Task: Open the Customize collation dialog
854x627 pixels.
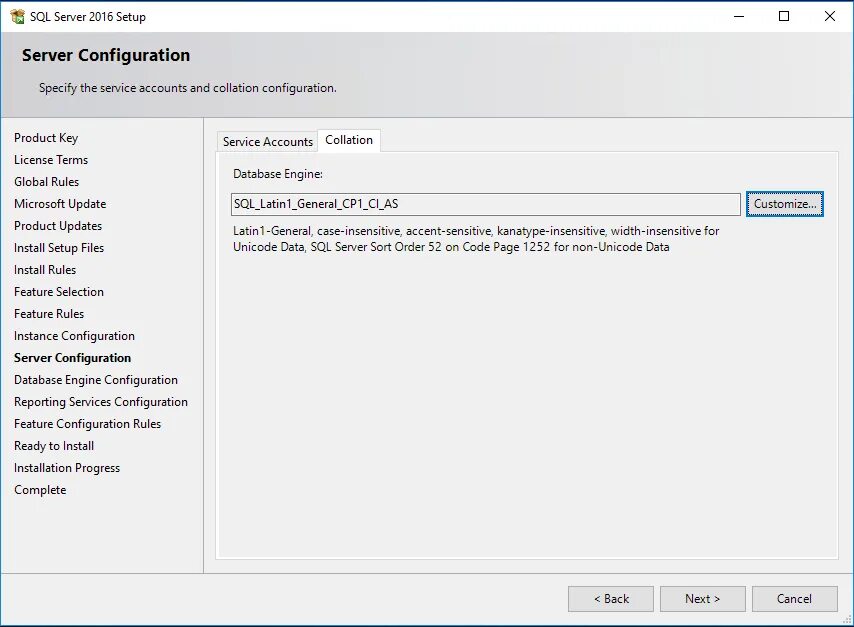Action: coord(784,204)
